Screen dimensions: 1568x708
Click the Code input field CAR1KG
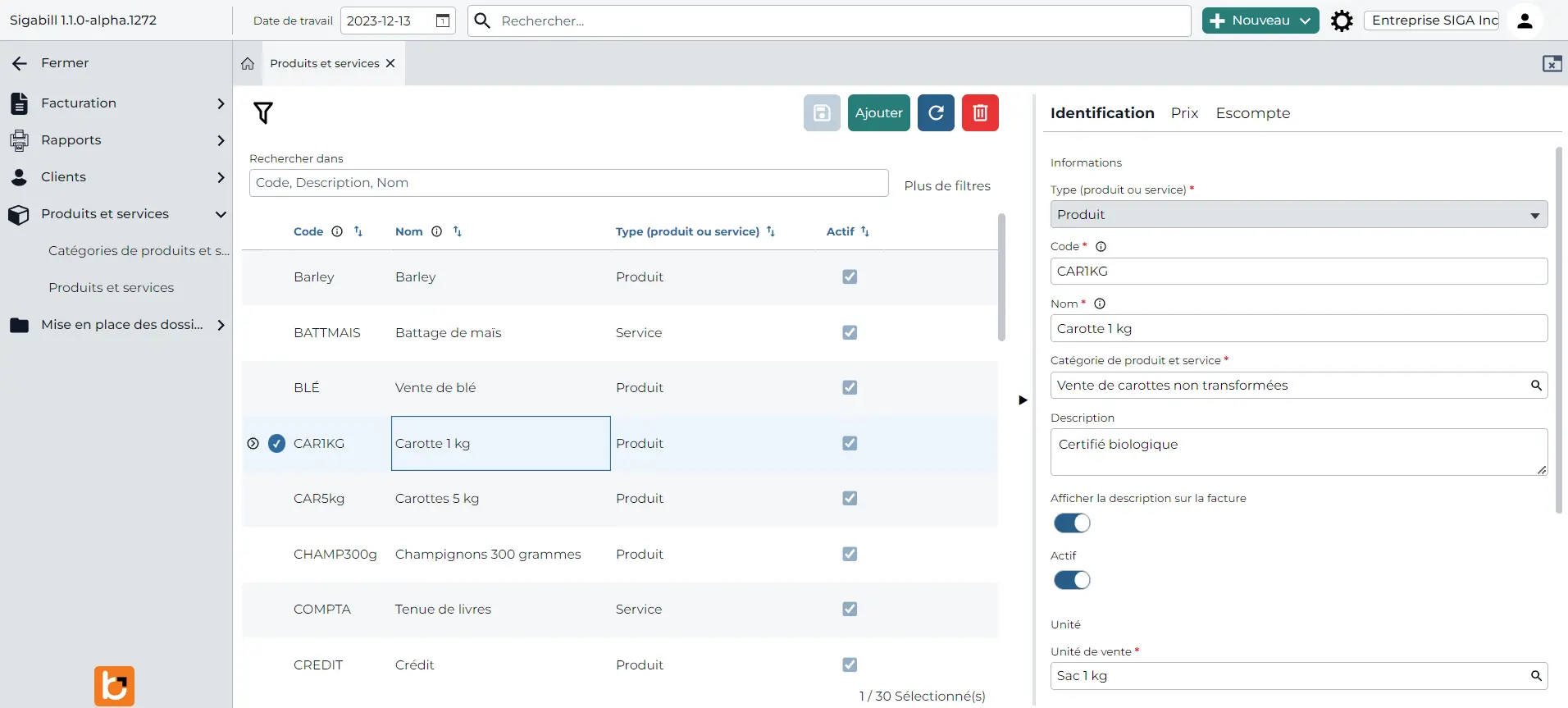1299,272
